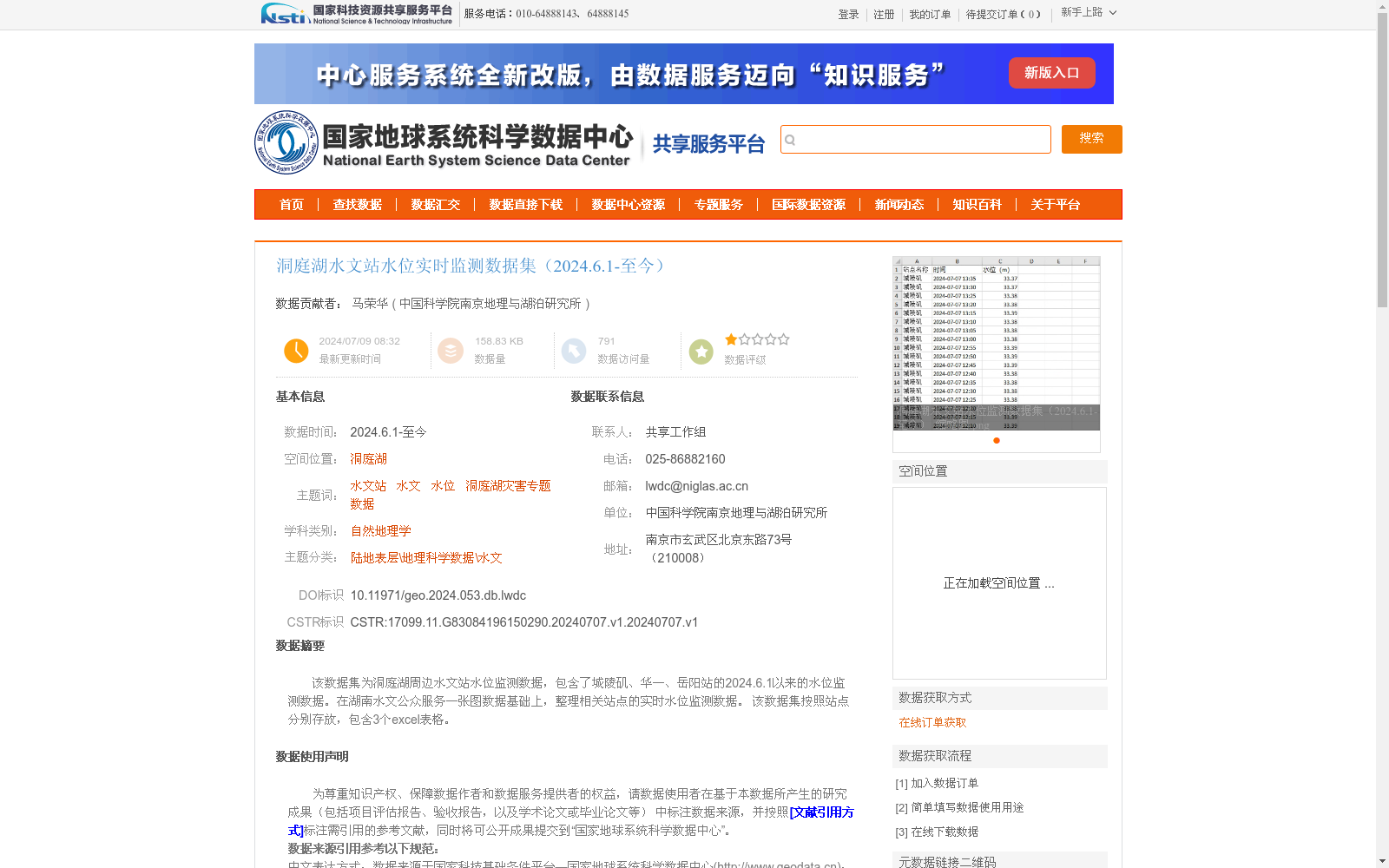Click the data visit count icon

(574, 351)
